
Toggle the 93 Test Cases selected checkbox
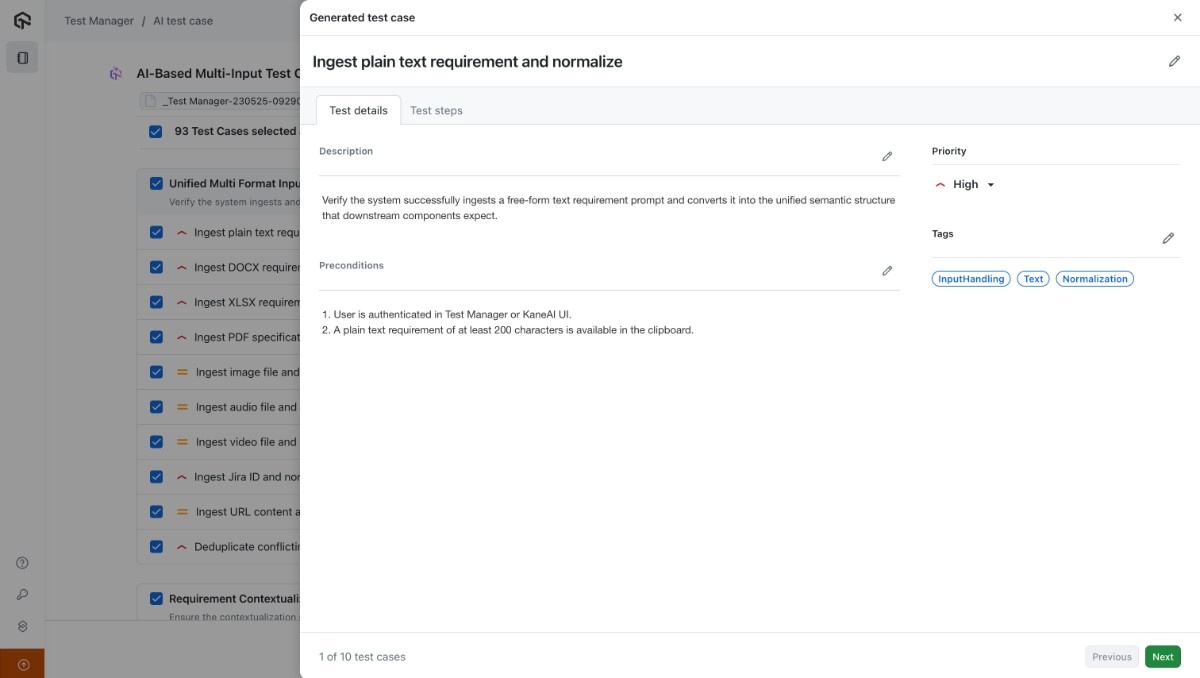click(x=155, y=131)
